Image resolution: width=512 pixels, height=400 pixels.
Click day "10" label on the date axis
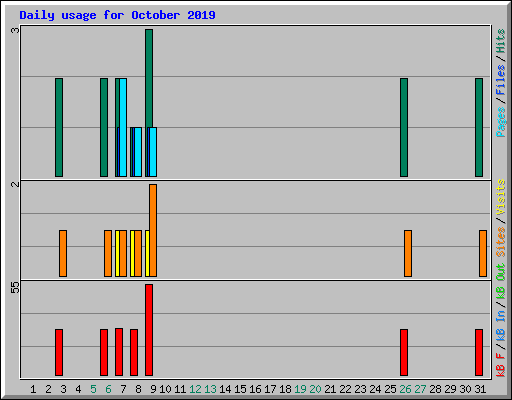click(x=165, y=389)
